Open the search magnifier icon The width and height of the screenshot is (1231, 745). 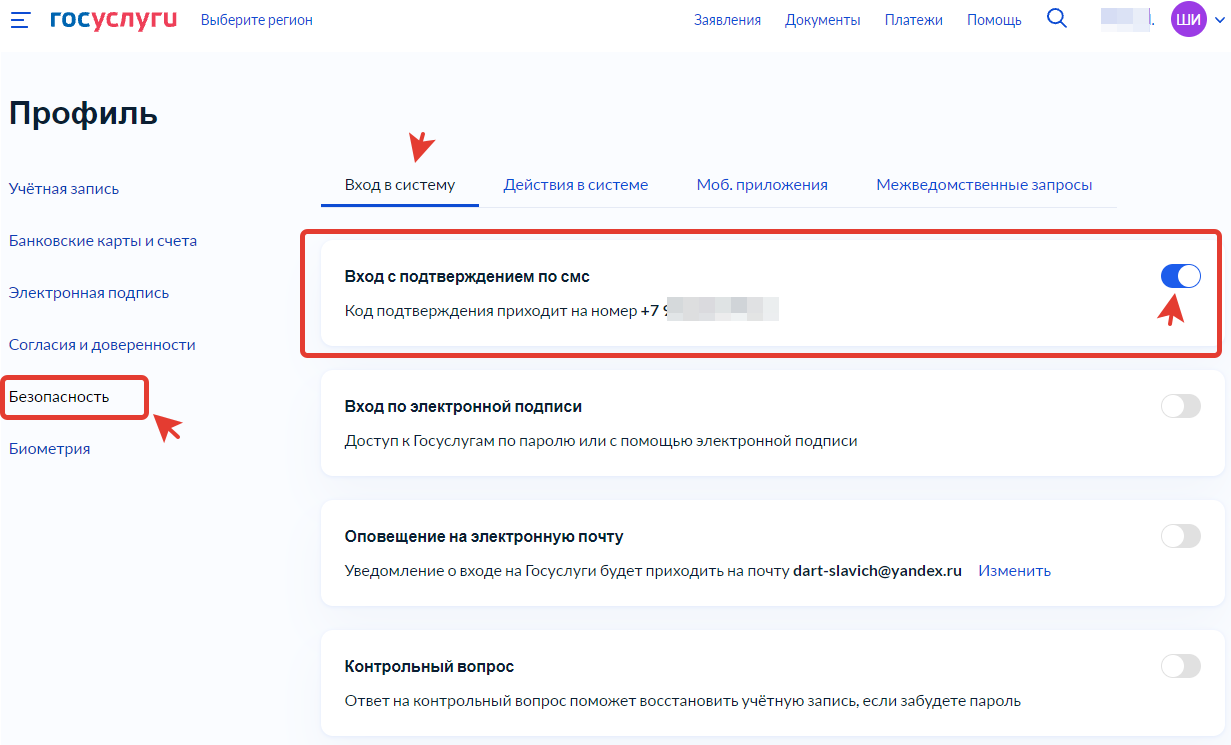click(x=1056, y=19)
